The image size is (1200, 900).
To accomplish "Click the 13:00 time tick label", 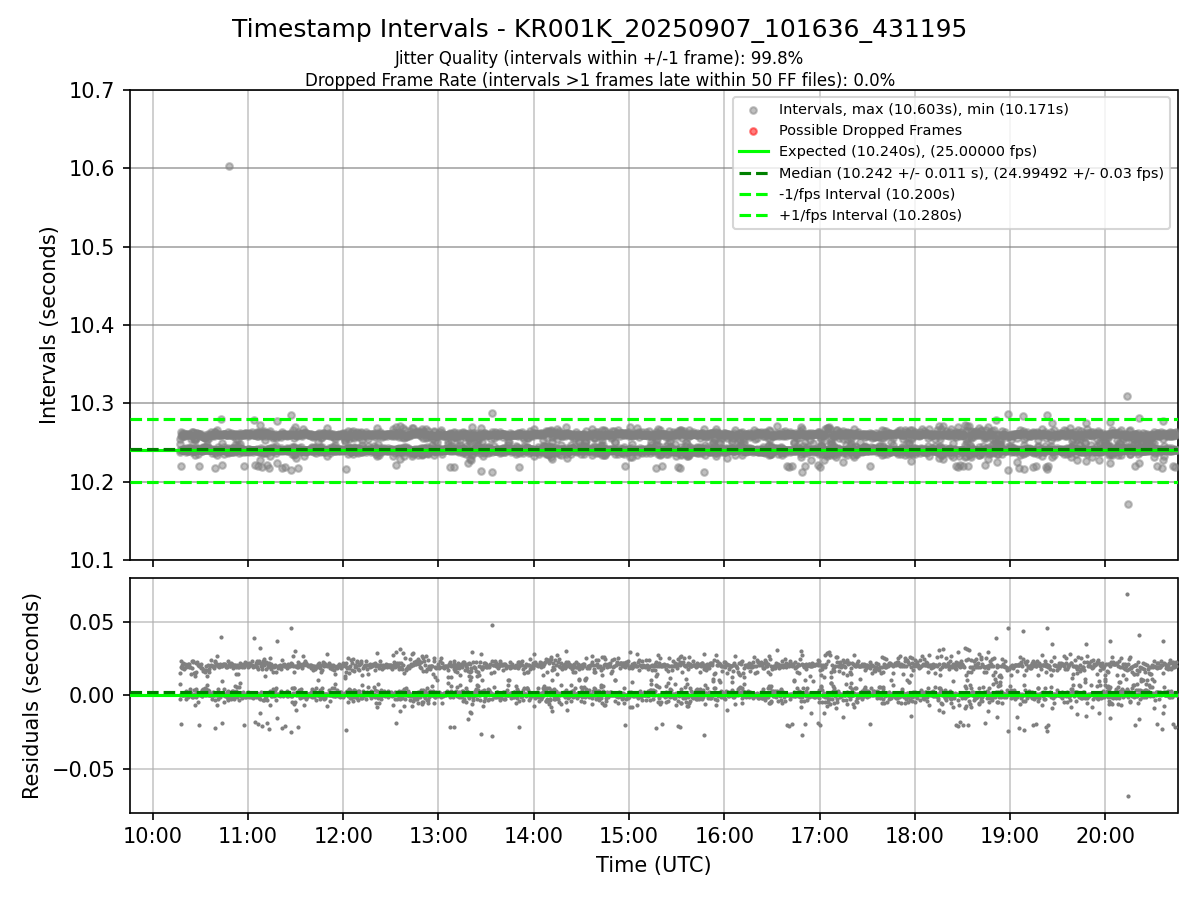I will [x=438, y=835].
